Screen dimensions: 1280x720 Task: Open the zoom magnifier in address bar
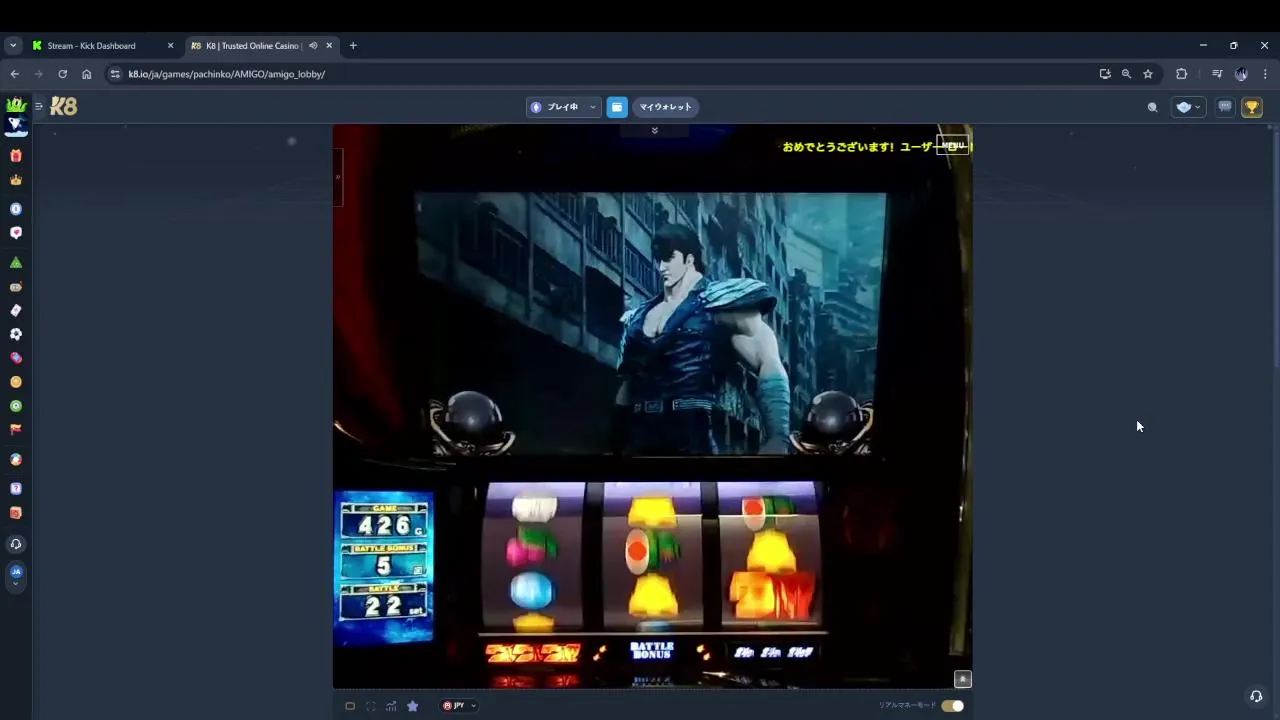[x=1126, y=74]
